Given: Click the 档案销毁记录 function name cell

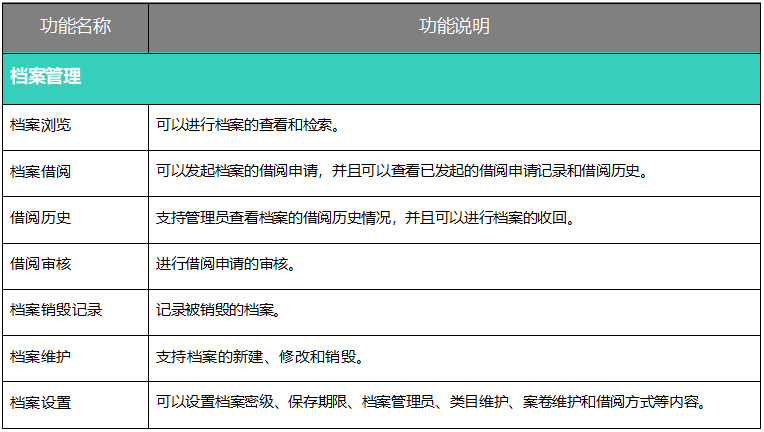Looking at the screenshot, I should (x=56, y=311).
